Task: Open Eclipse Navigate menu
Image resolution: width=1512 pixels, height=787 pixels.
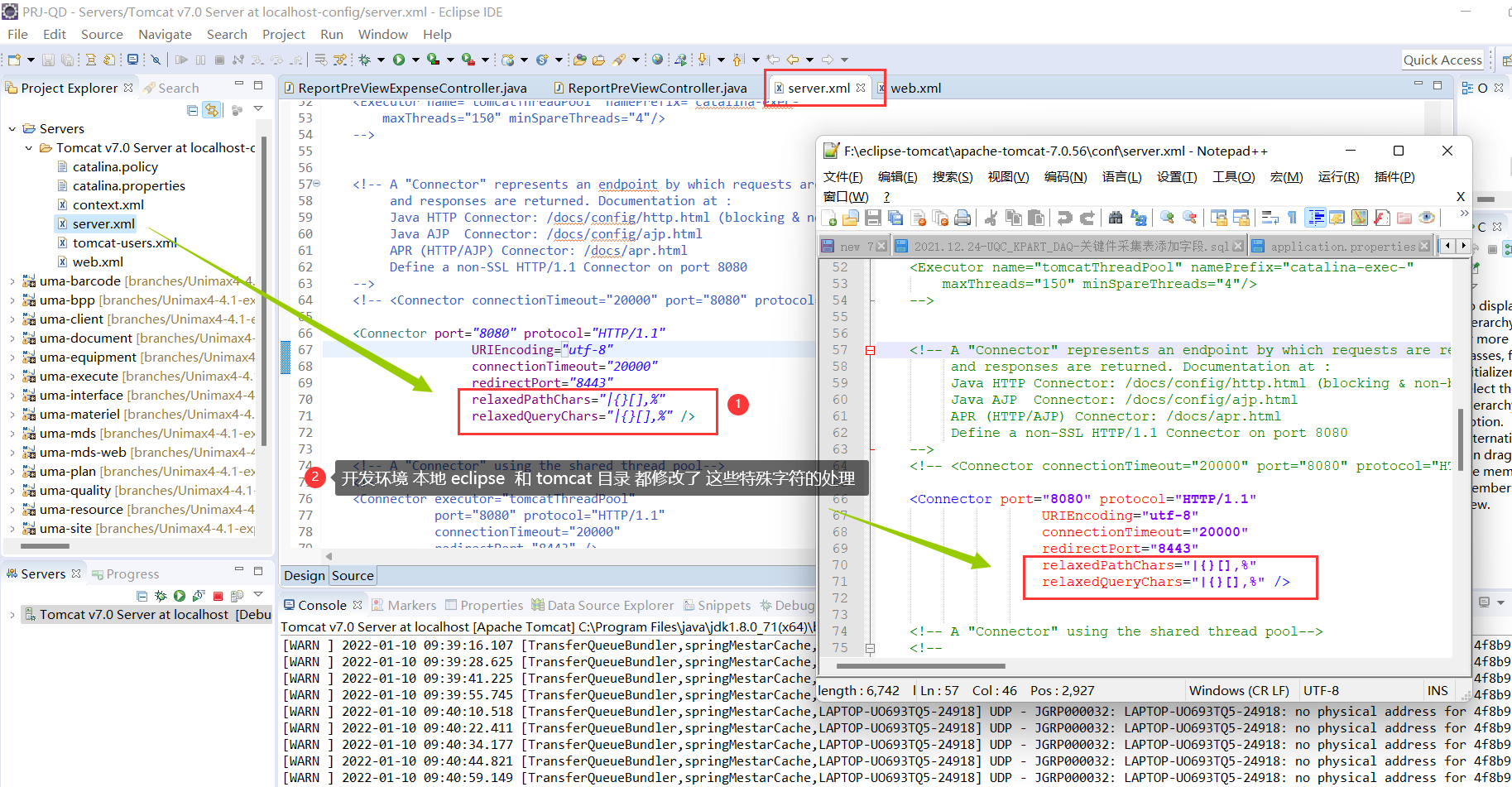Action: (x=165, y=34)
